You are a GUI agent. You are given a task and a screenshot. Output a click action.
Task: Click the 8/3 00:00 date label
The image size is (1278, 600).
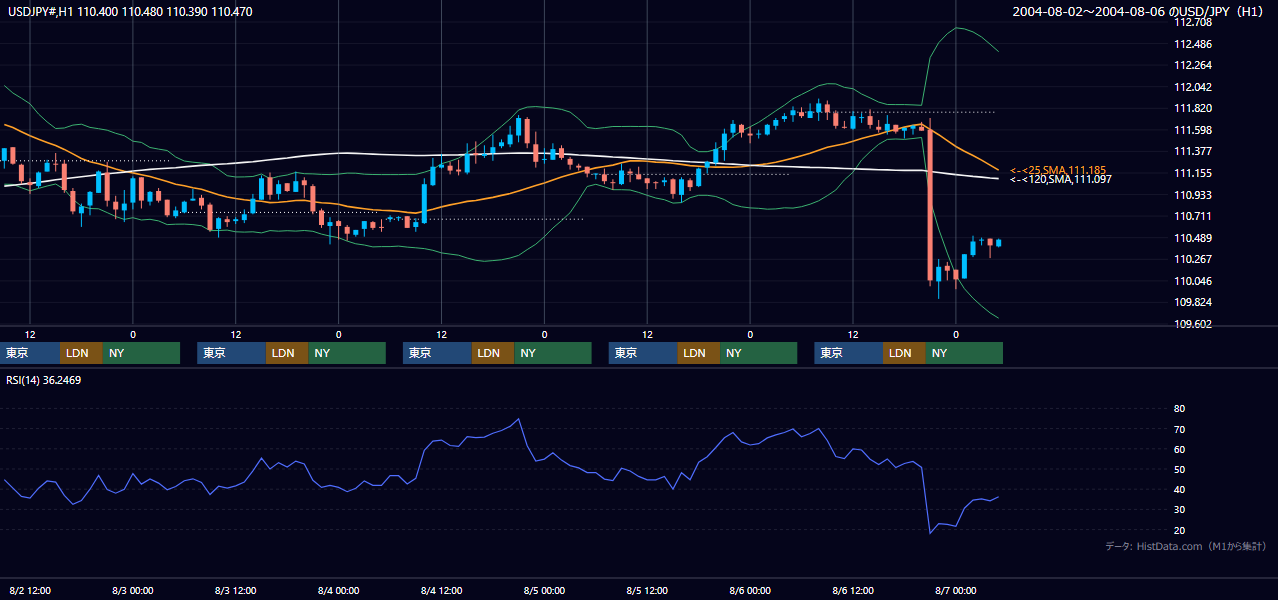tap(133, 591)
